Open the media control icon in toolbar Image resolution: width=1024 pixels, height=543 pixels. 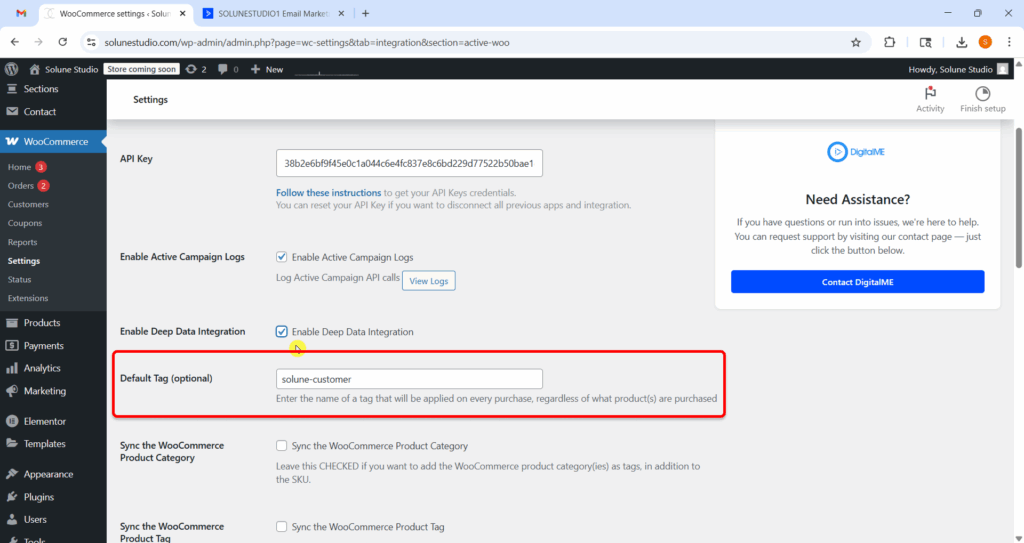click(x=925, y=42)
